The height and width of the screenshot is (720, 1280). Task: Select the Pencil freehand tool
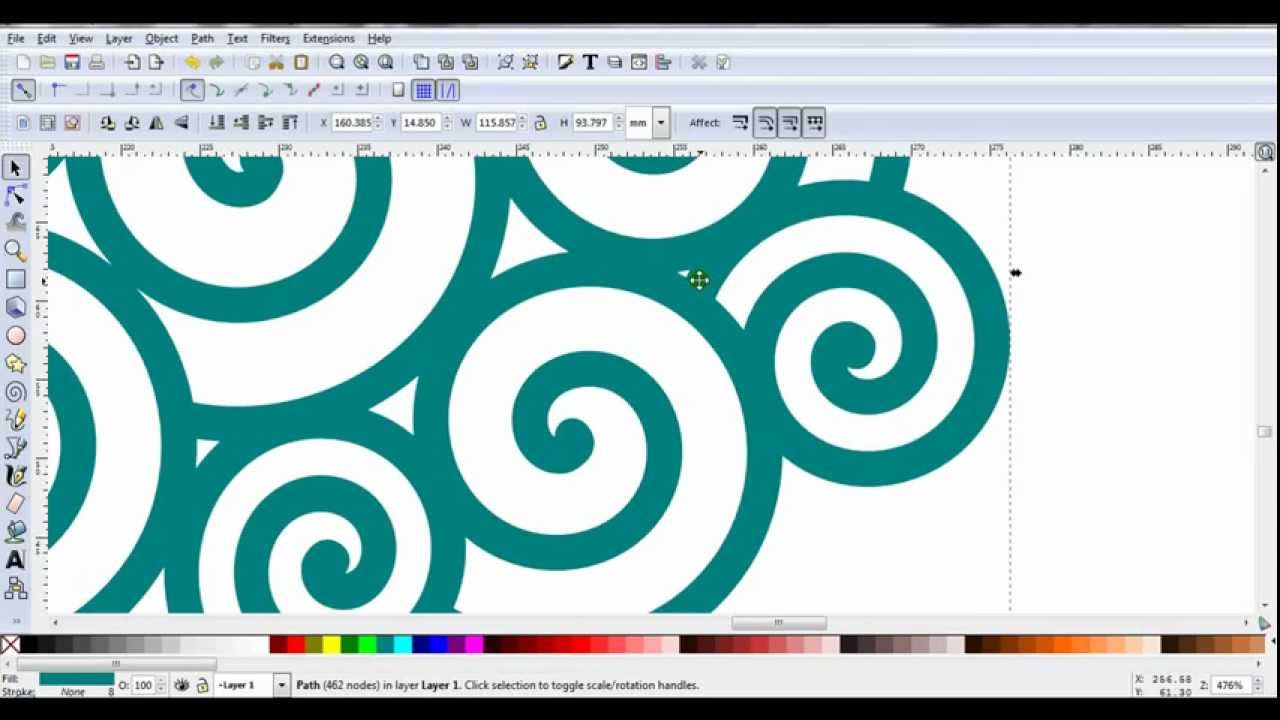(15, 420)
